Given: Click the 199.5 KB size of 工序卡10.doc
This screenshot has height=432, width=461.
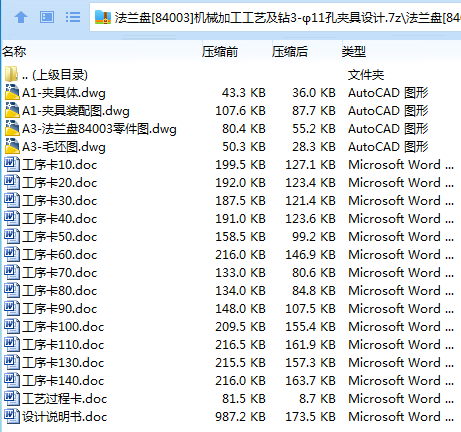Looking at the screenshot, I should pyautogui.click(x=240, y=165).
